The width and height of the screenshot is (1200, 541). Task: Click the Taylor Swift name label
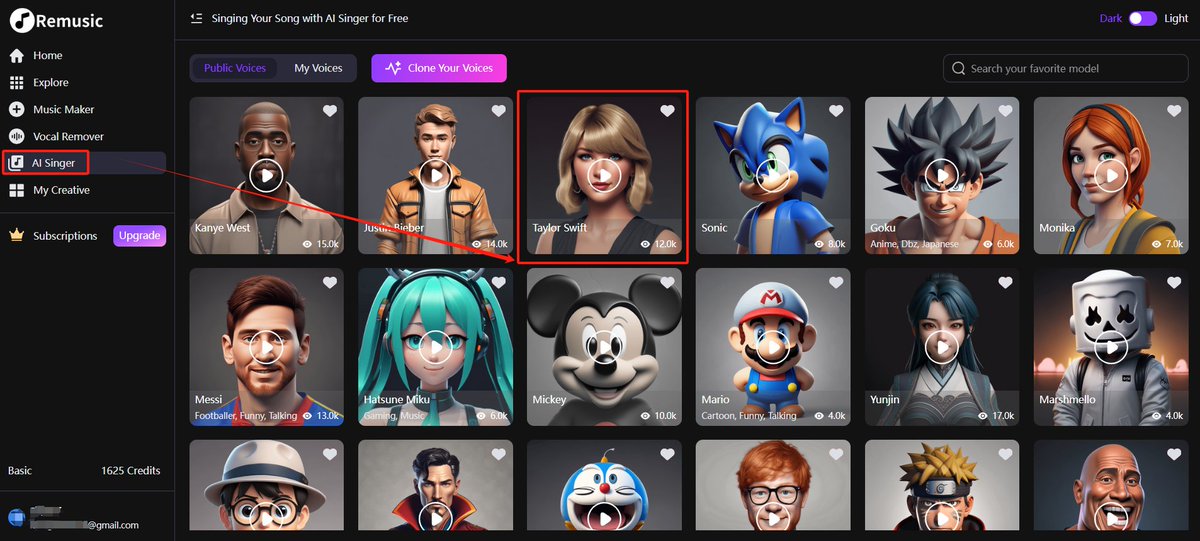pyautogui.click(x=560, y=228)
